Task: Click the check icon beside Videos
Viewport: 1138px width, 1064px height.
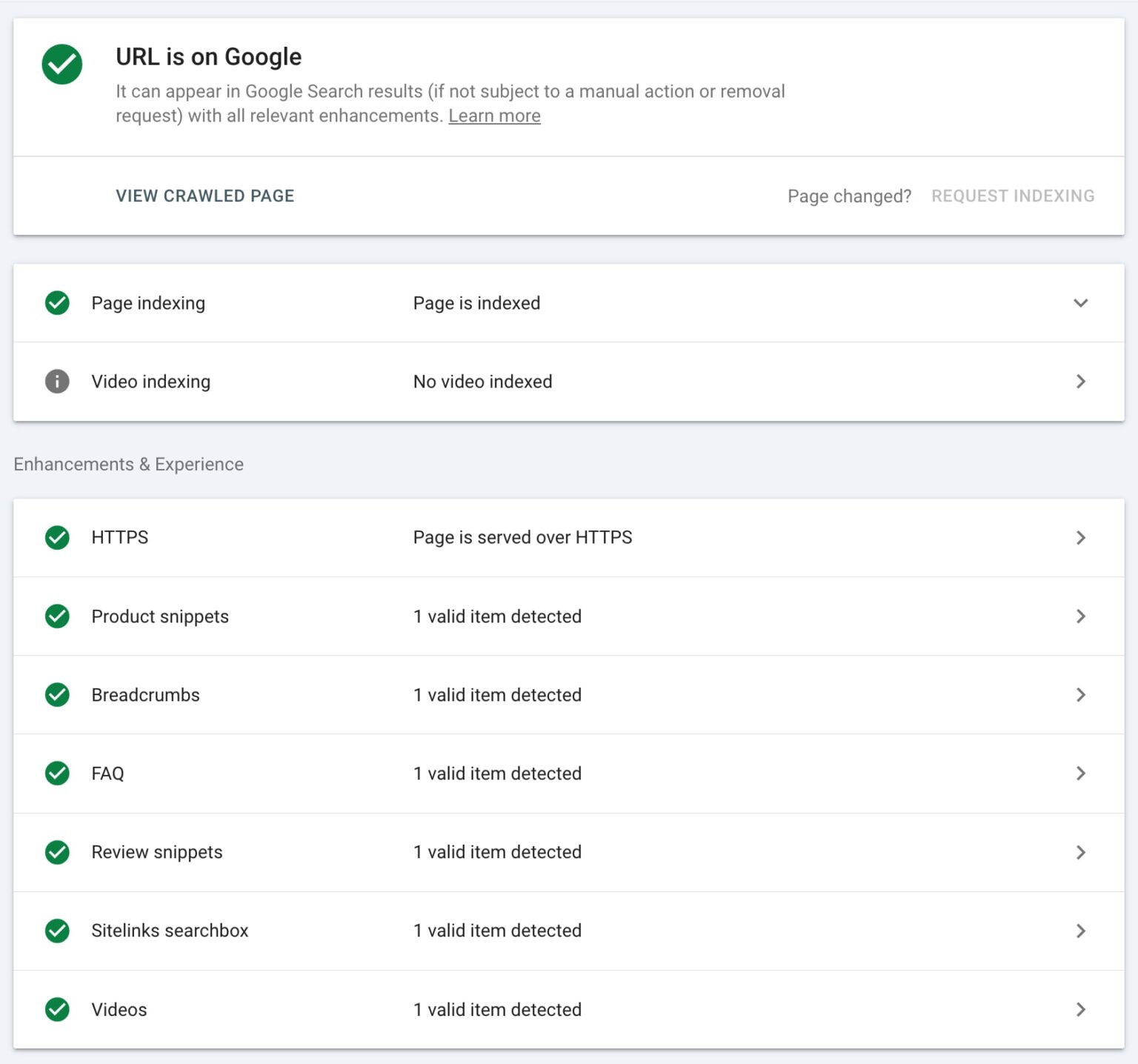Action: click(x=57, y=1009)
